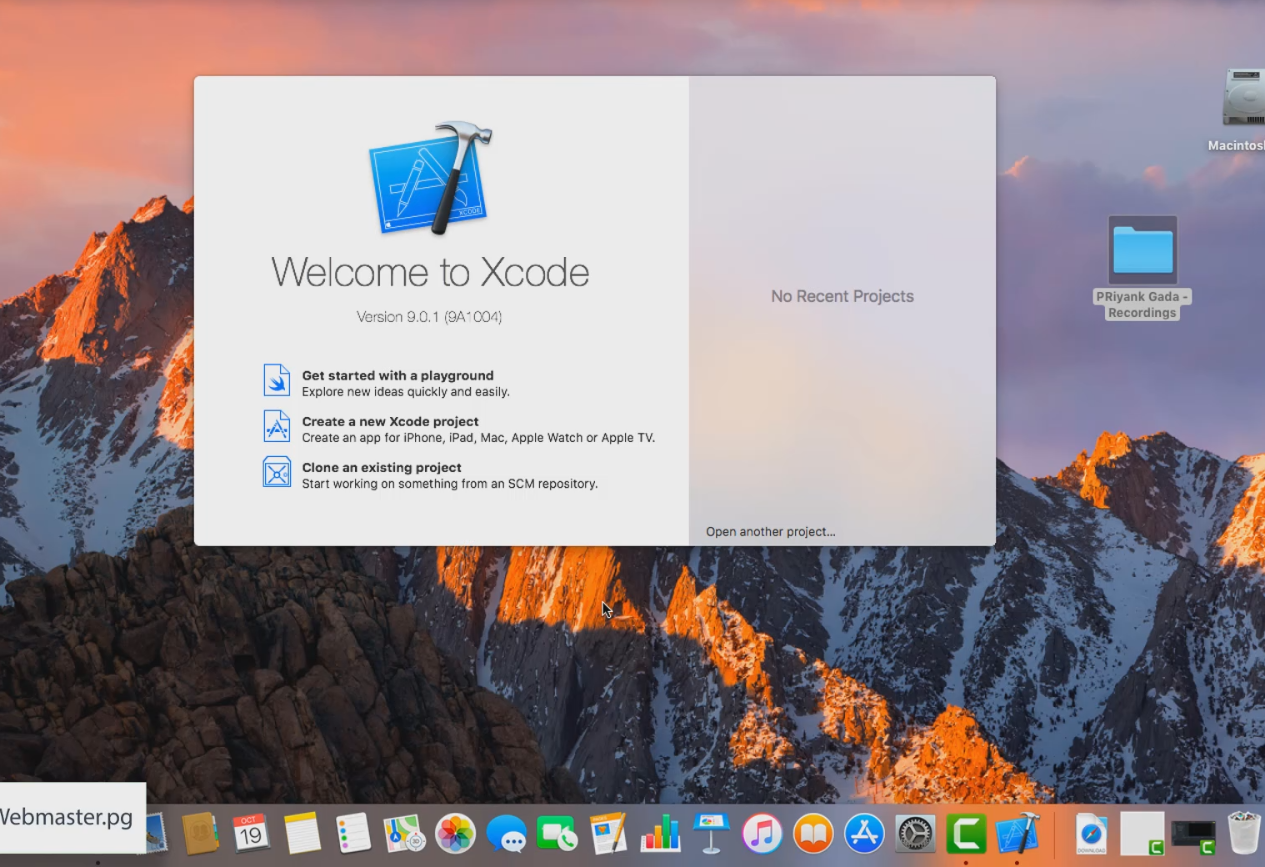Image resolution: width=1265 pixels, height=867 pixels.
Task: Open Numbers from the Dock
Action: (x=660, y=833)
